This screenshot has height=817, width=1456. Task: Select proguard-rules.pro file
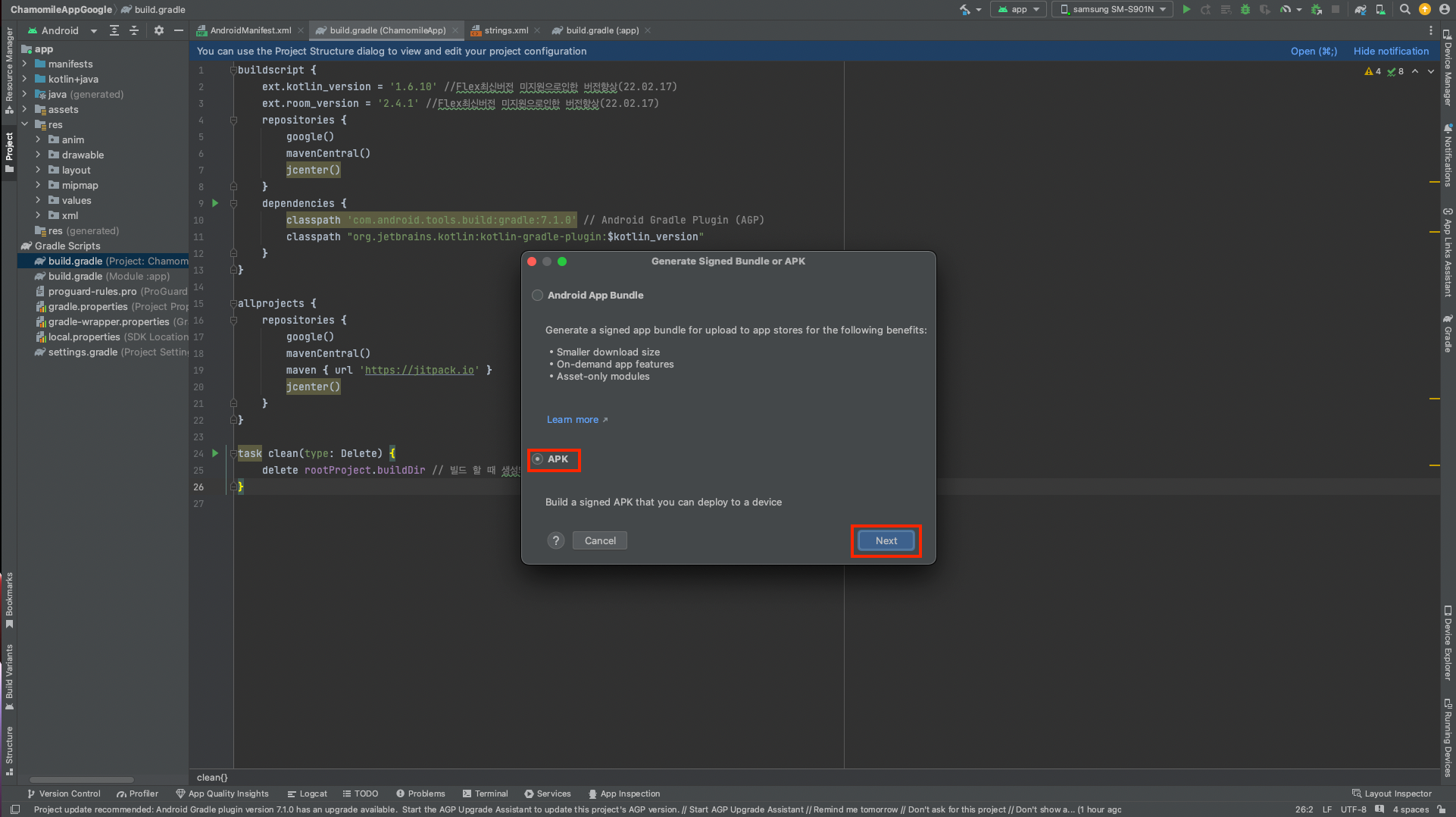[104, 291]
